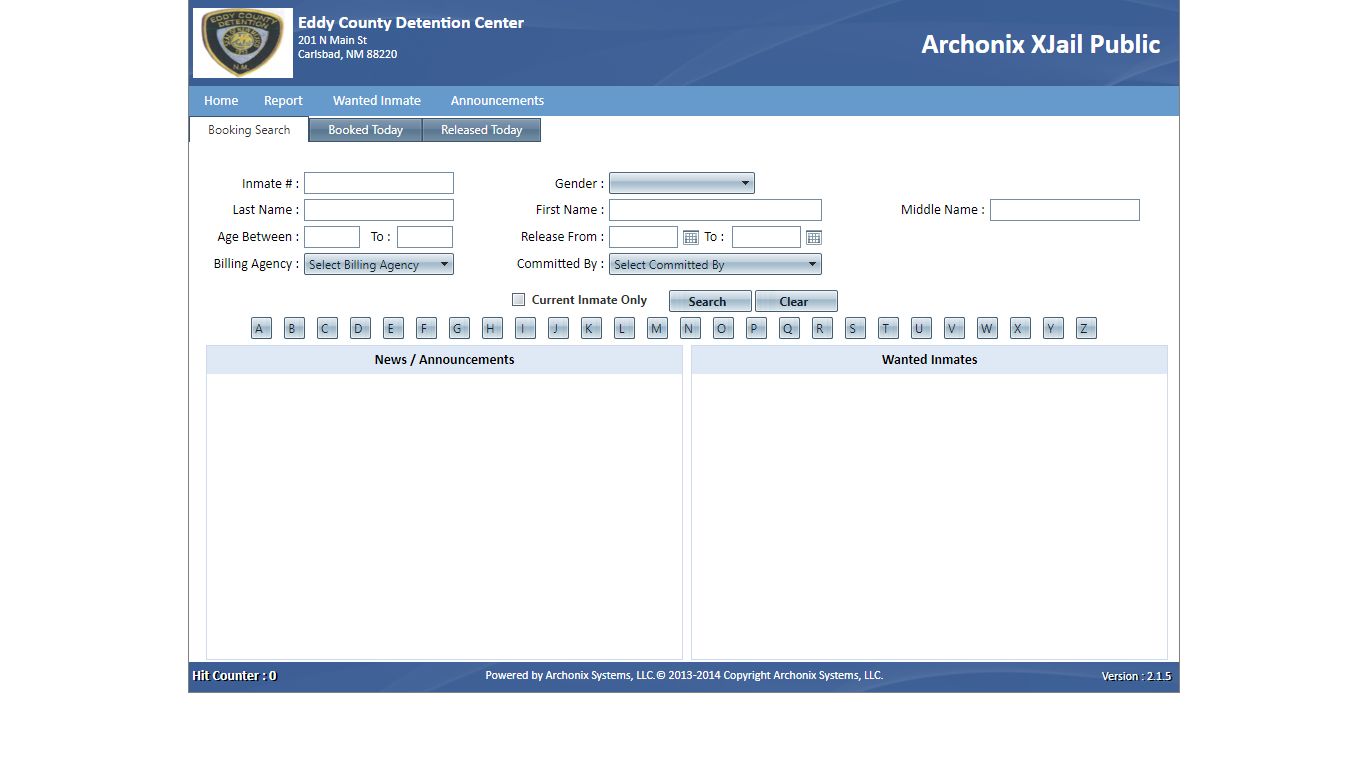Open the Release From calendar picker
The height and width of the screenshot is (768, 1366).
point(690,238)
